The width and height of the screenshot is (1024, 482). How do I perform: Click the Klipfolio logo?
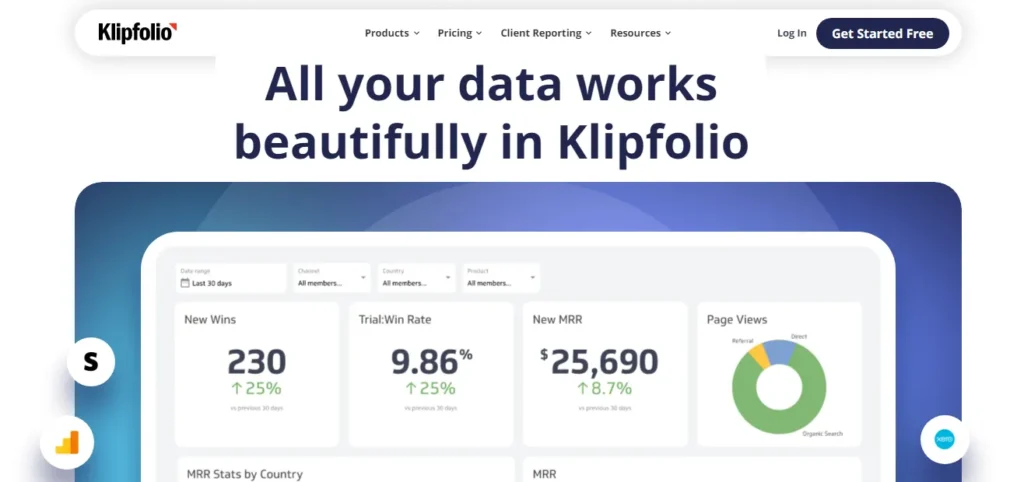138,33
